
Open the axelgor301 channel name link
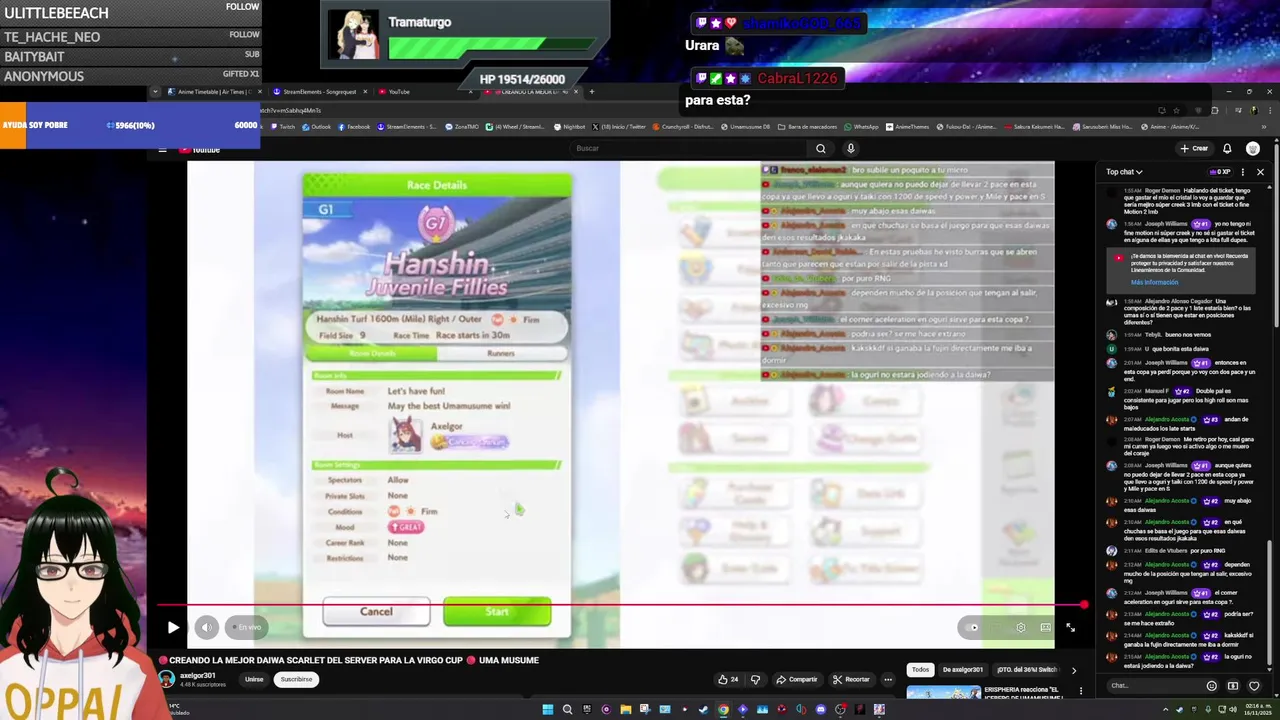click(x=197, y=675)
